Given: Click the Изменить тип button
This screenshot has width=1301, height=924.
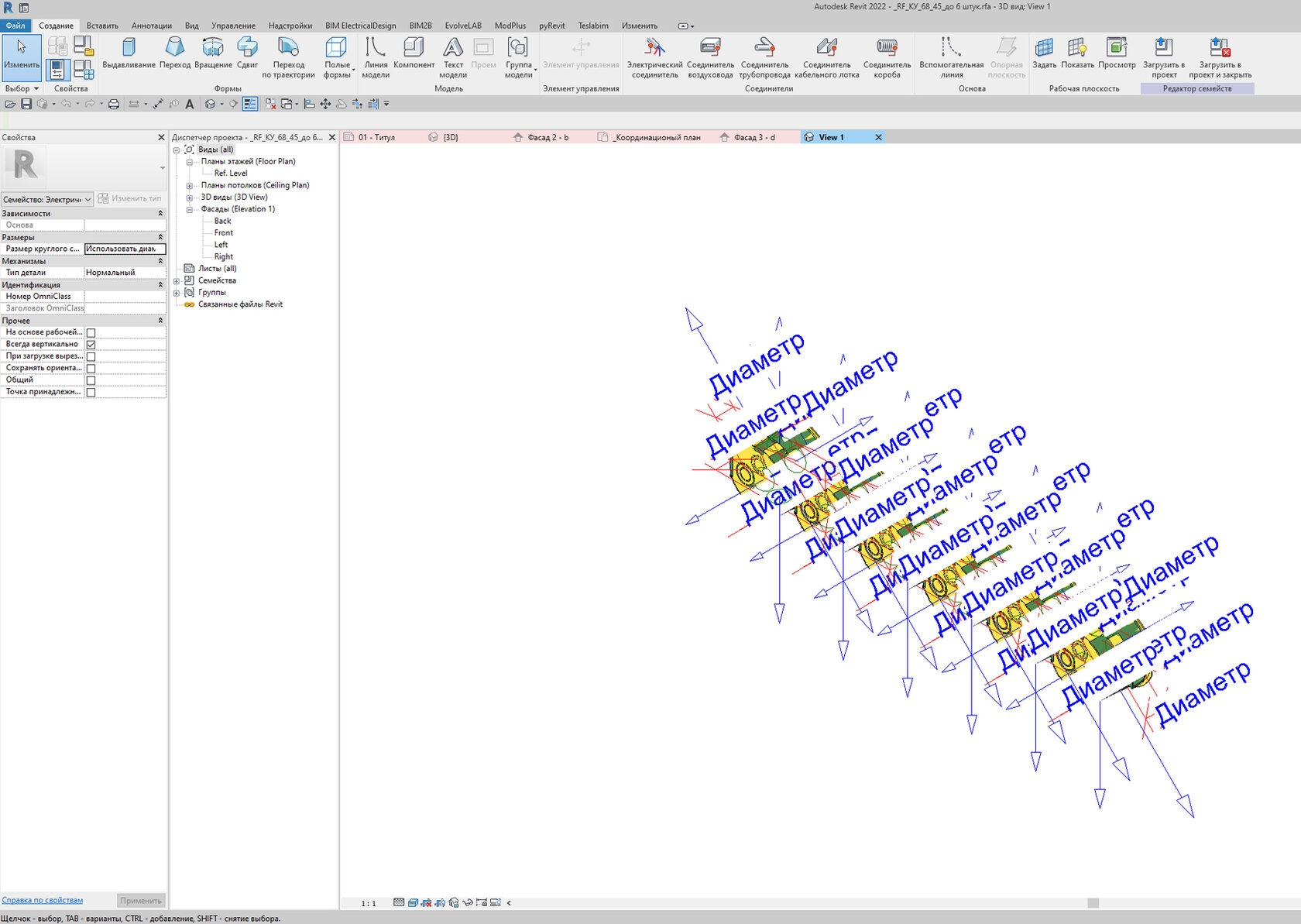Looking at the screenshot, I should (x=130, y=199).
